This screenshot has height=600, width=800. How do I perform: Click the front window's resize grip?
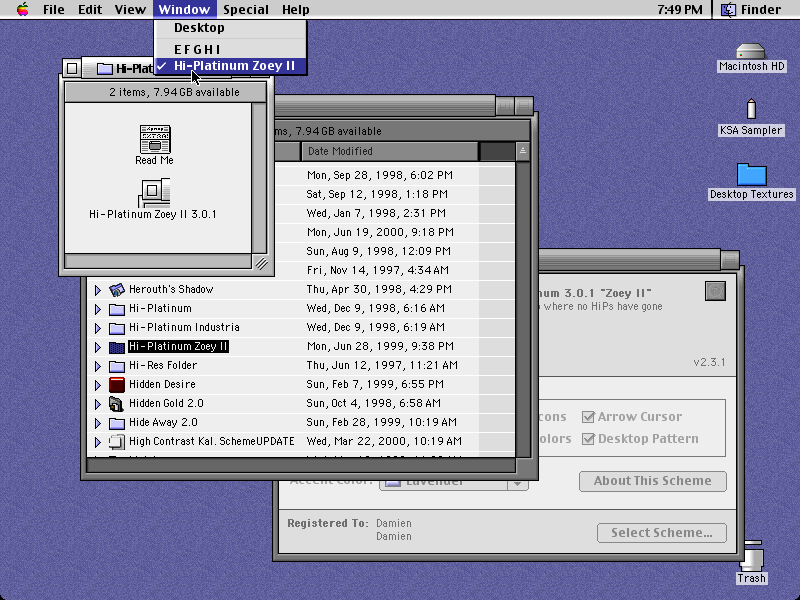point(261,263)
